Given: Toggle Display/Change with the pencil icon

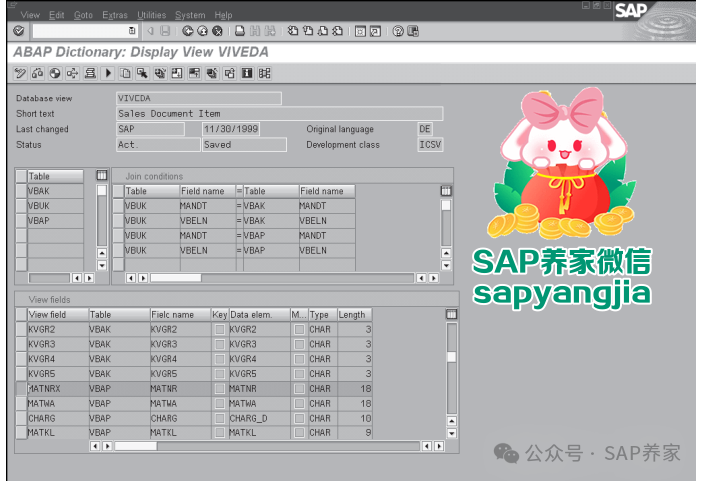Looking at the screenshot, I should coord(20,73).
